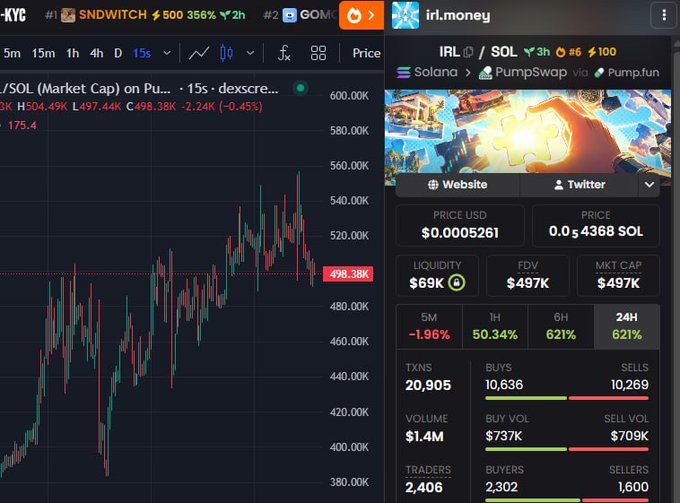The width and height of the screenshot is (680, 503).
Task: Click the FDV $497K box
Action: click(528, 276)
